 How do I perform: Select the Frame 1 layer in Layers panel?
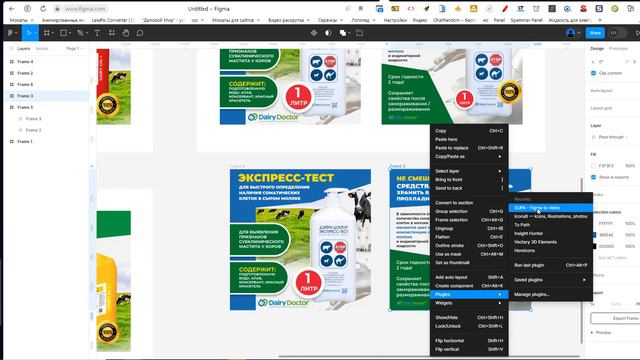pos(46,142)
